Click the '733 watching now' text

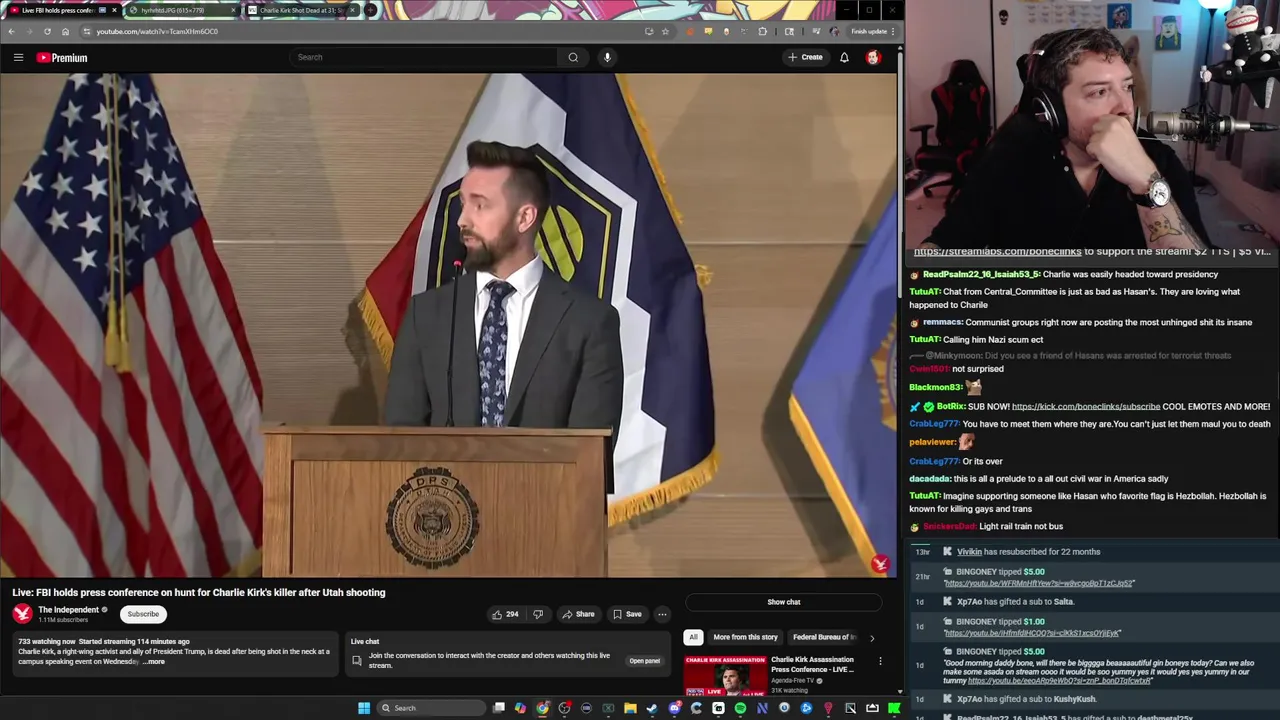coord(46,642)
